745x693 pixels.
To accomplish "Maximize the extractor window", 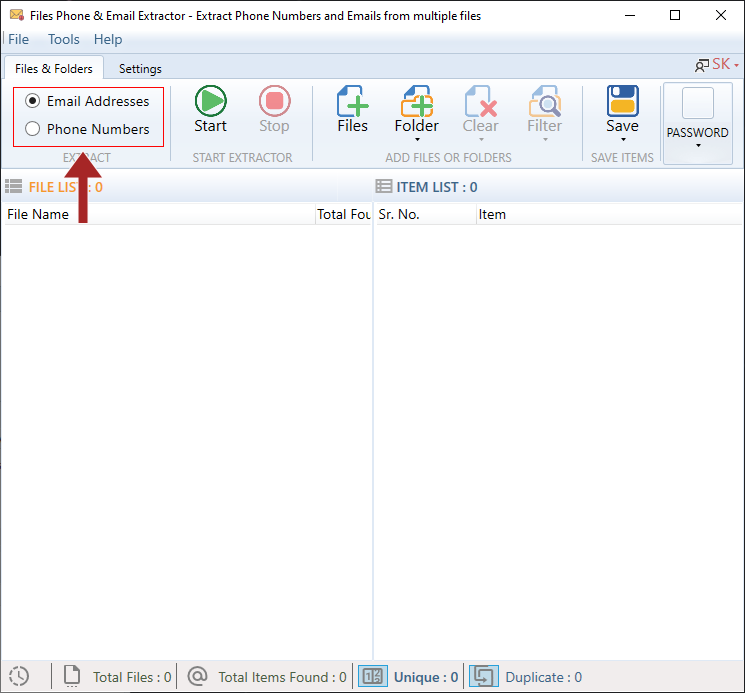I will [x=675, y=15].
